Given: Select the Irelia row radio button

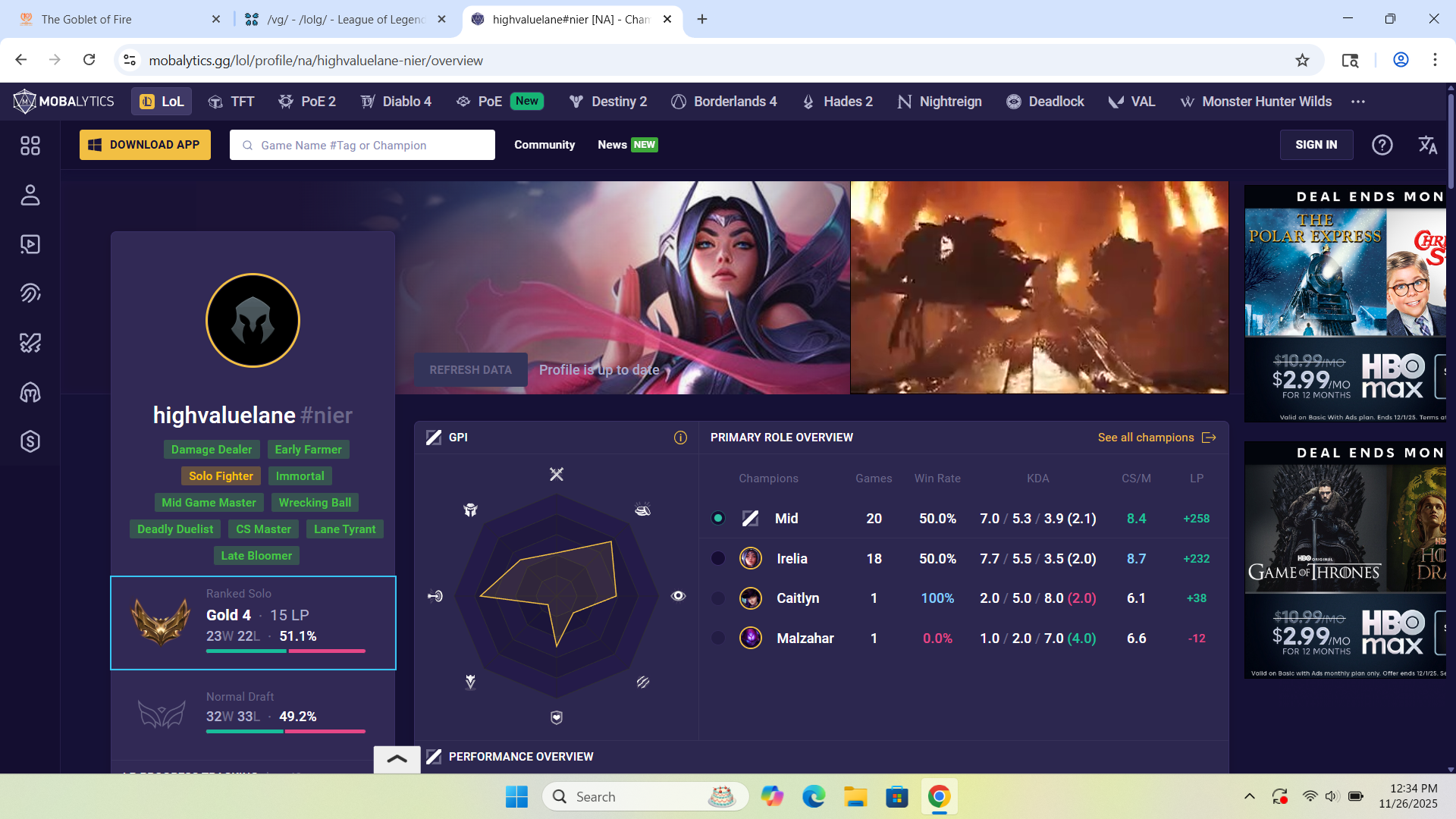Looking at the screenshot, I should coord(717,559).
